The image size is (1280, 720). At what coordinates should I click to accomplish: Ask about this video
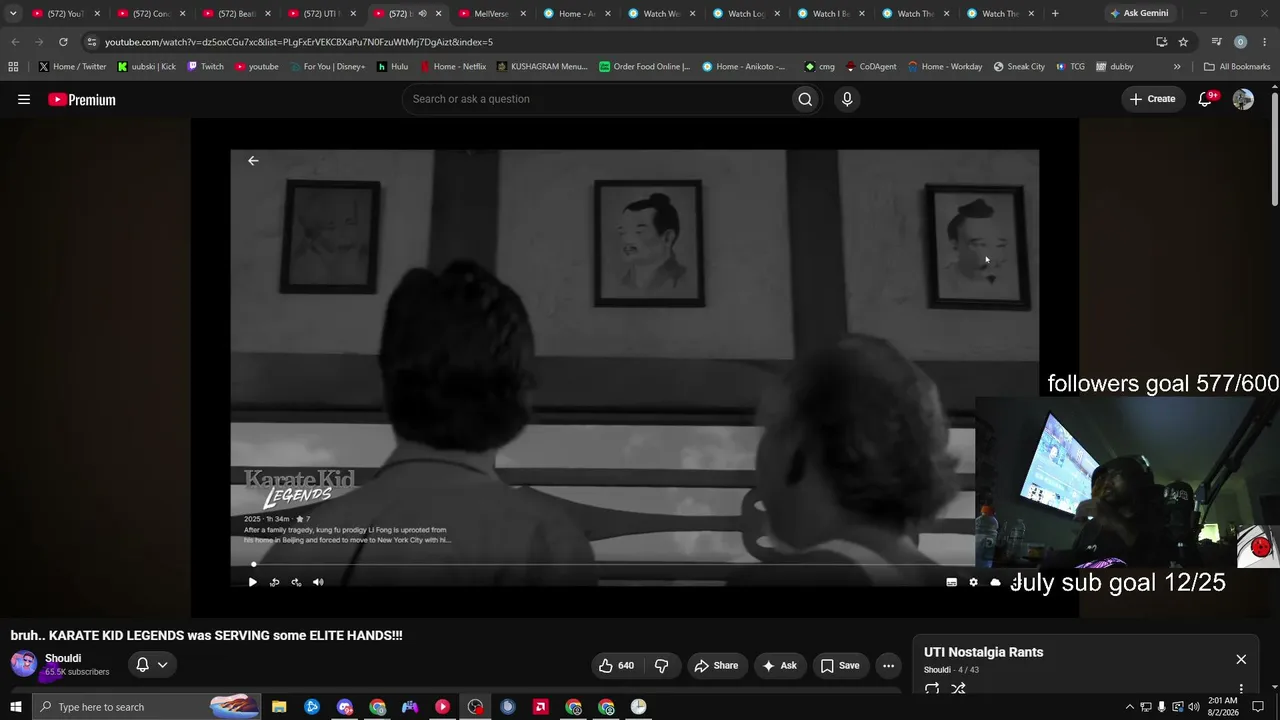[x=779, y=665]
